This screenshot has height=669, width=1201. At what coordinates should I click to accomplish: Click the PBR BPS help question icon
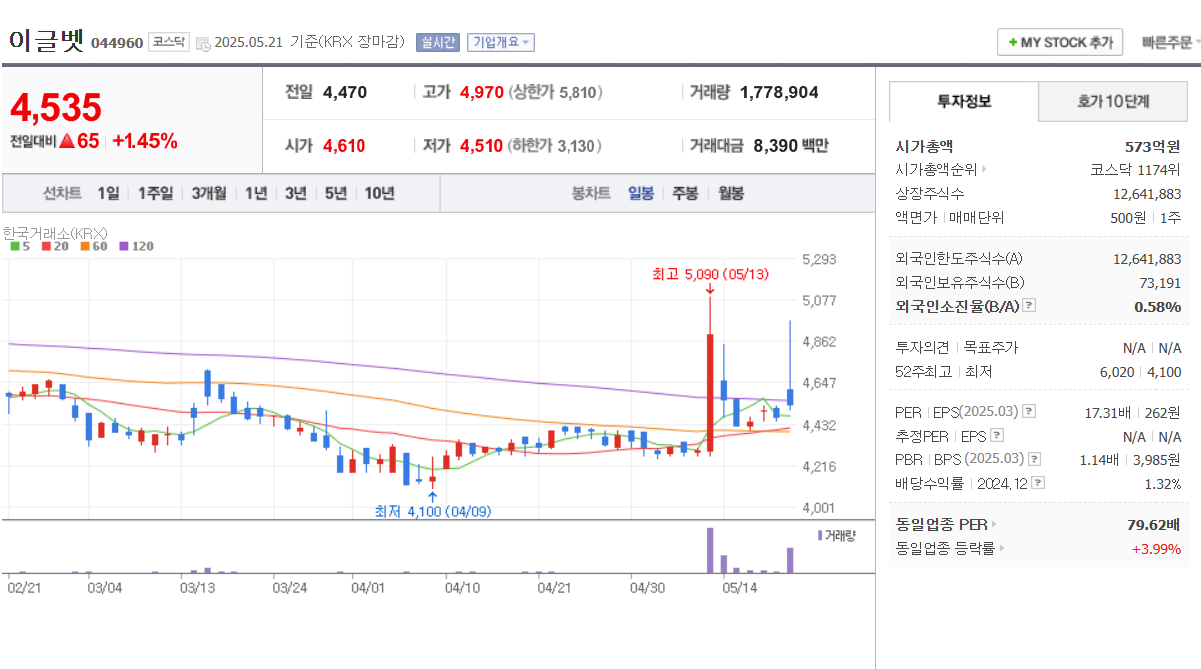1034,460
